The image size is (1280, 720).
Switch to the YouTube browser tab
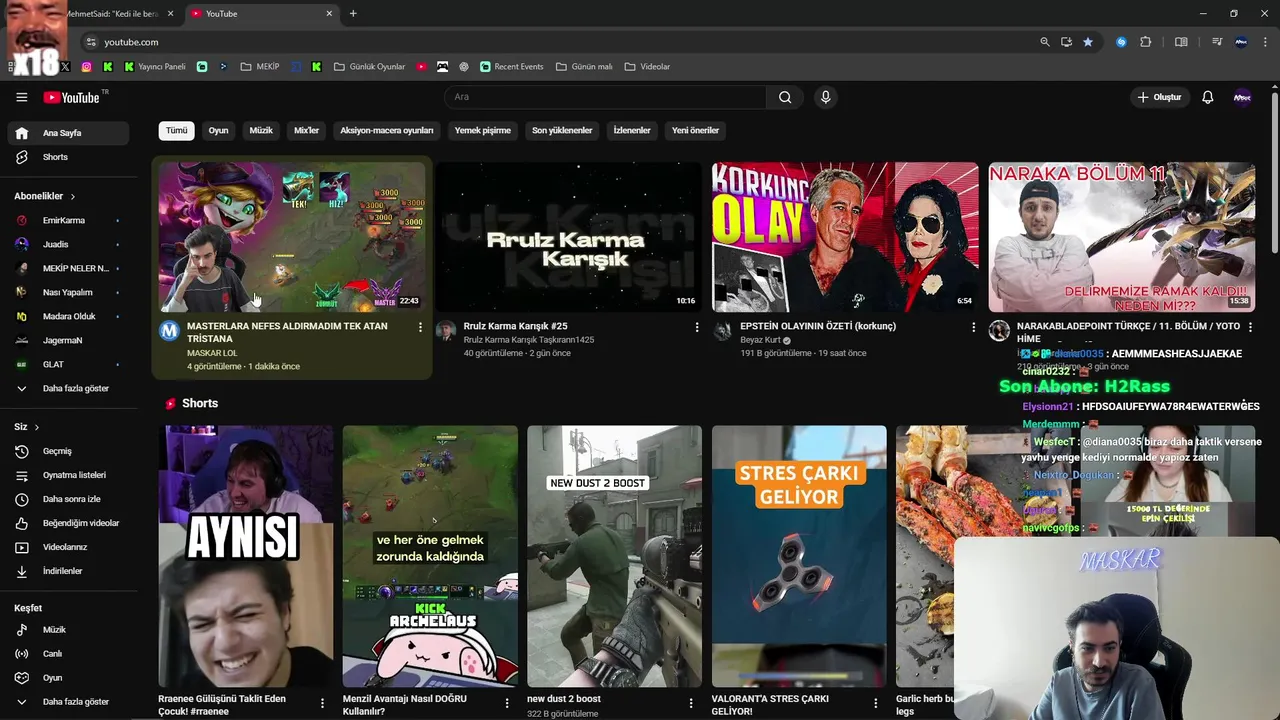click(x=263, y=14)
